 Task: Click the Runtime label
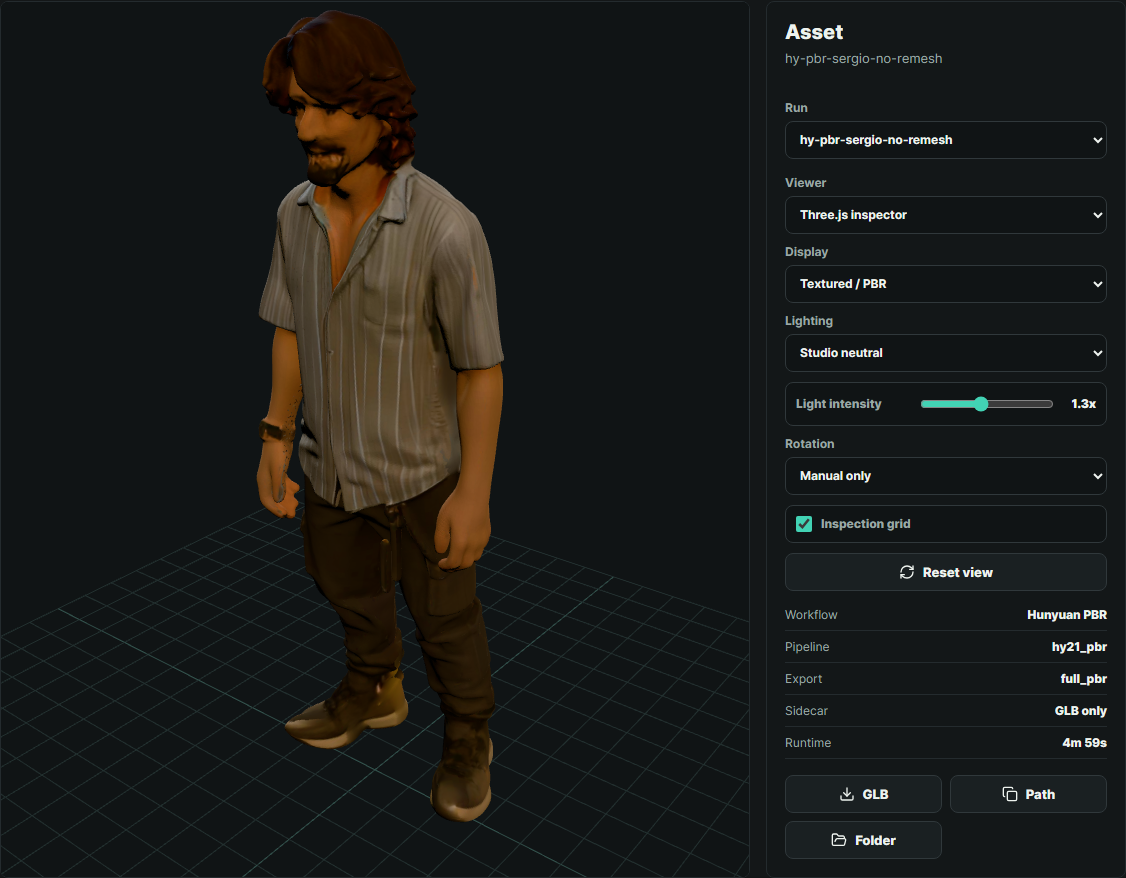click(807, 742)
